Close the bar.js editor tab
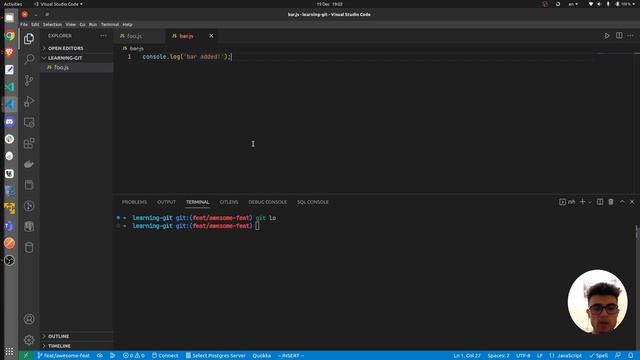Viewport: 640px width, 360px height. click(211, 36)
